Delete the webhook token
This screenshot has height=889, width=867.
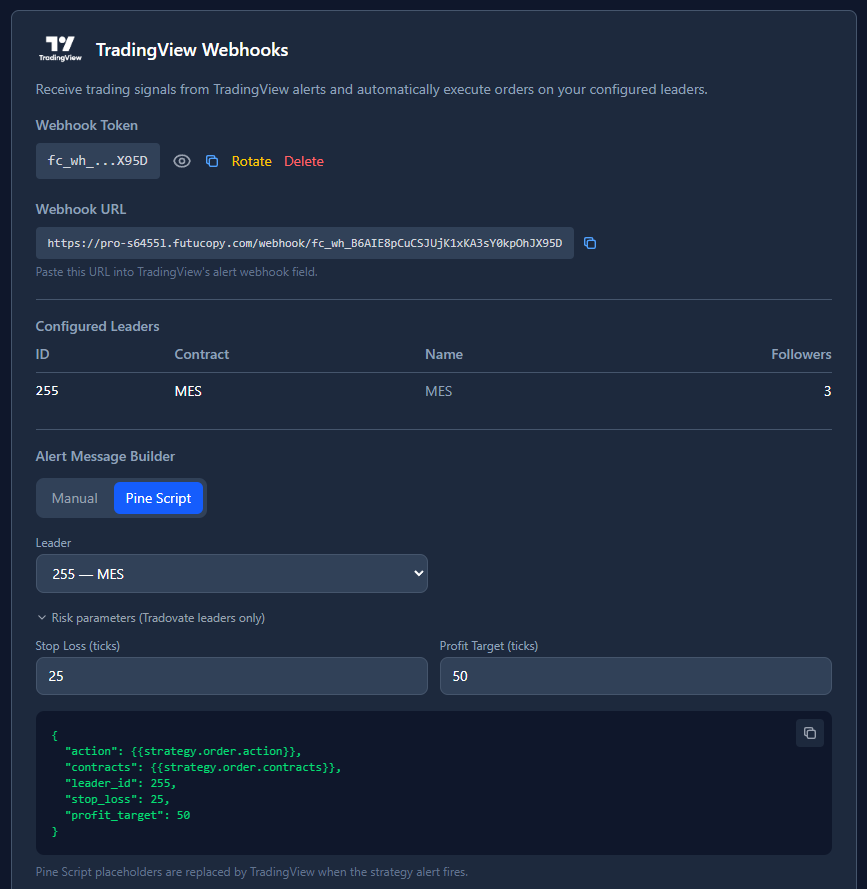coord(303,161)
